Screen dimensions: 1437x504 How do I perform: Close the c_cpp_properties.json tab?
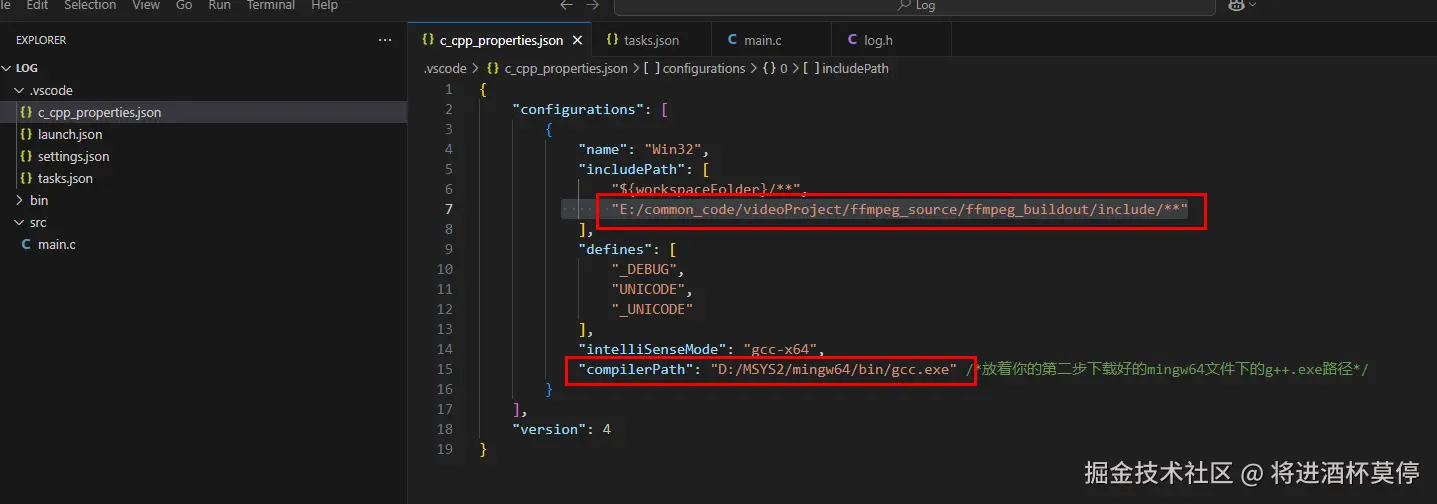point(576,40)
